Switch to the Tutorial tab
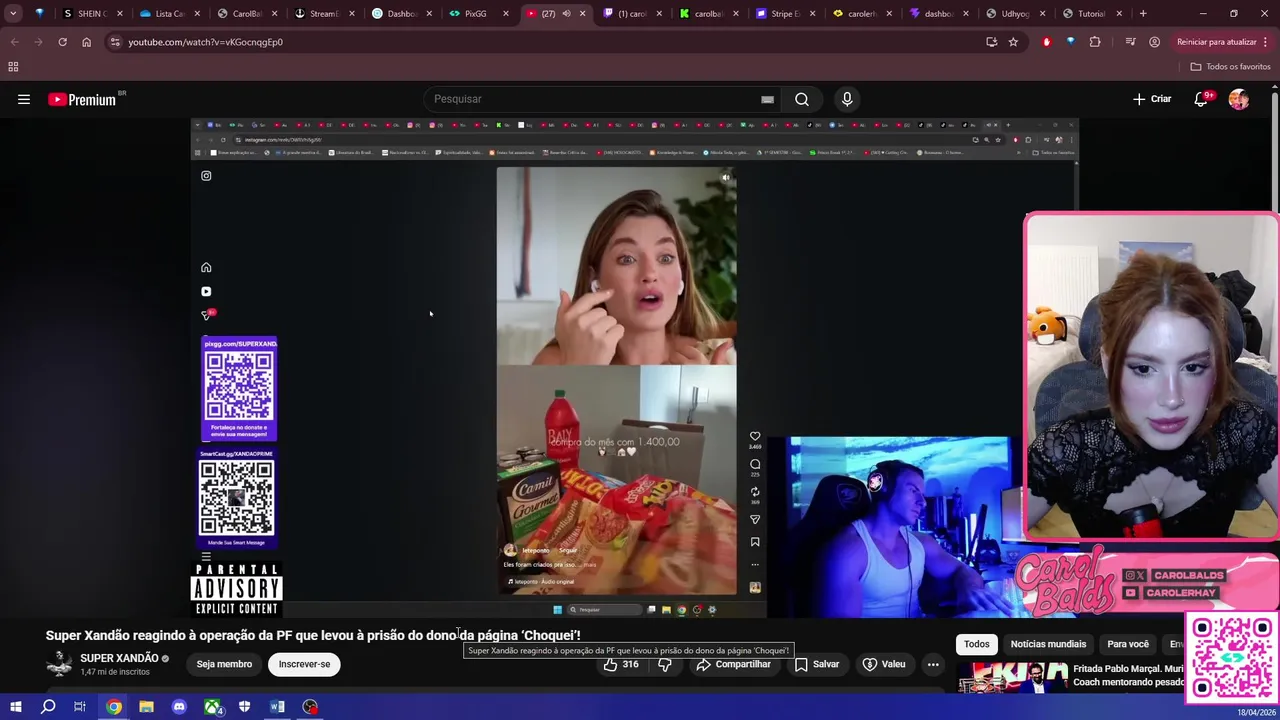Viewport: 1280px width, 720px height. tap(1091, 14)
